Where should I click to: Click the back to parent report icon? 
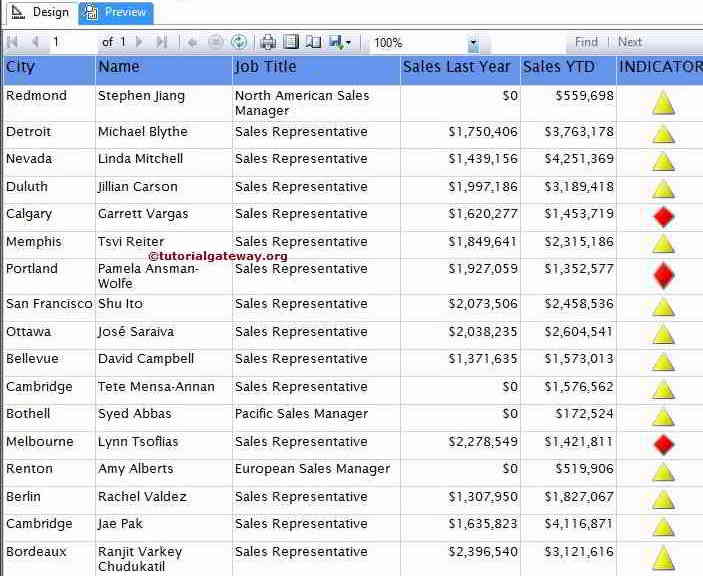(192, 42)
